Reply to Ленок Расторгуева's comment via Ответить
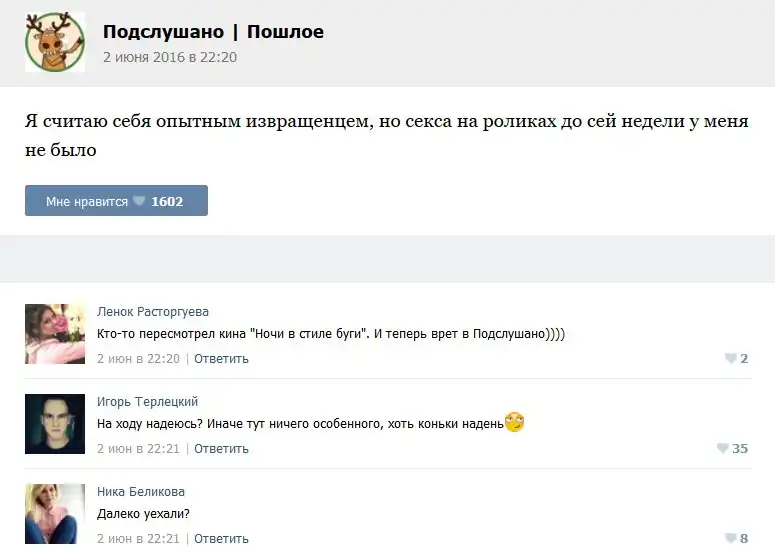 221,359
